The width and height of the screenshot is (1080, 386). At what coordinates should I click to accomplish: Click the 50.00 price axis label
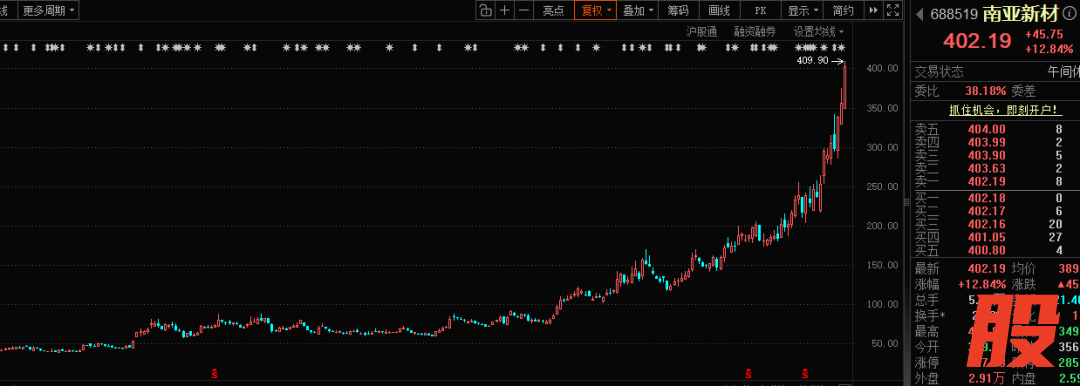(x=886, y=343)
